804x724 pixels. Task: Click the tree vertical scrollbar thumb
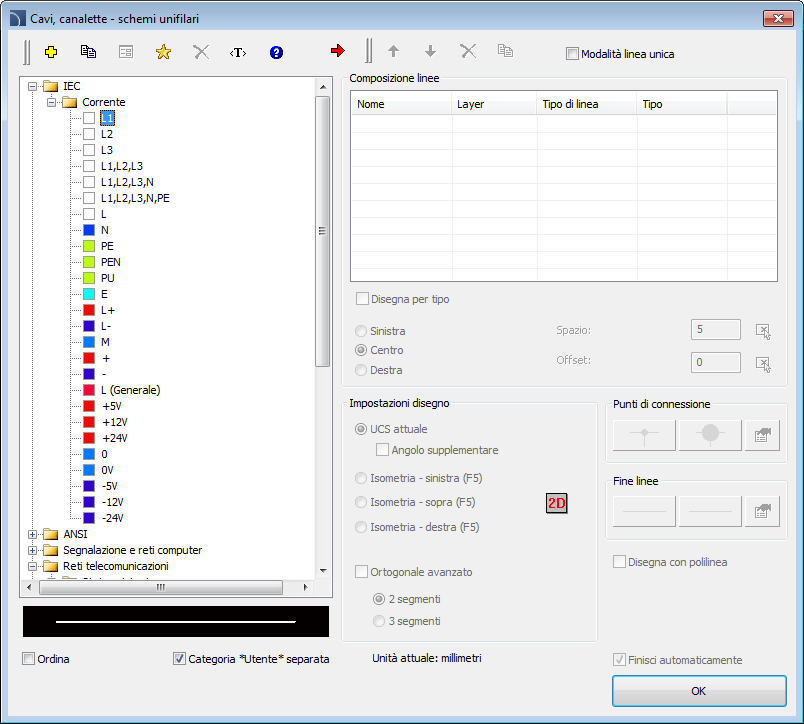pyautogui.click(x=323, y=231)
